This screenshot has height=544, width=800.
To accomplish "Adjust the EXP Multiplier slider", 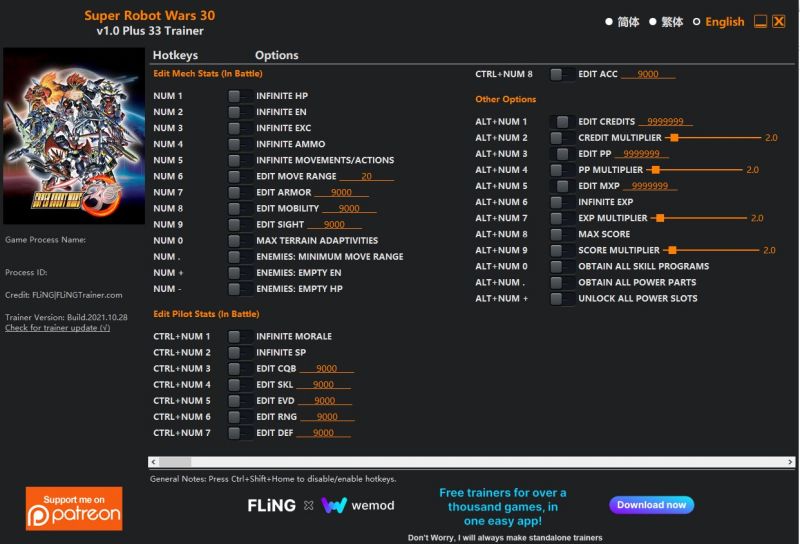I will tap(699, 218).
